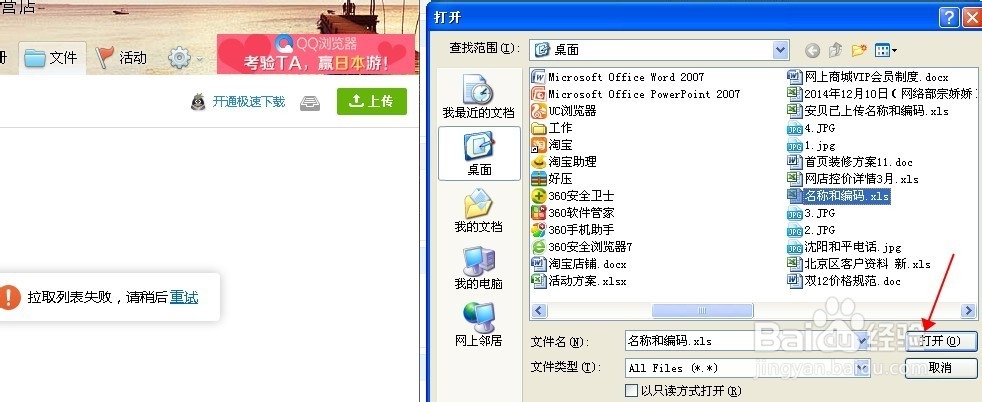The image size is (982, 402).
Task: Click the horizontal scrollbar thumb in file list
Action: pyautogui.click(x=702, y=311)
